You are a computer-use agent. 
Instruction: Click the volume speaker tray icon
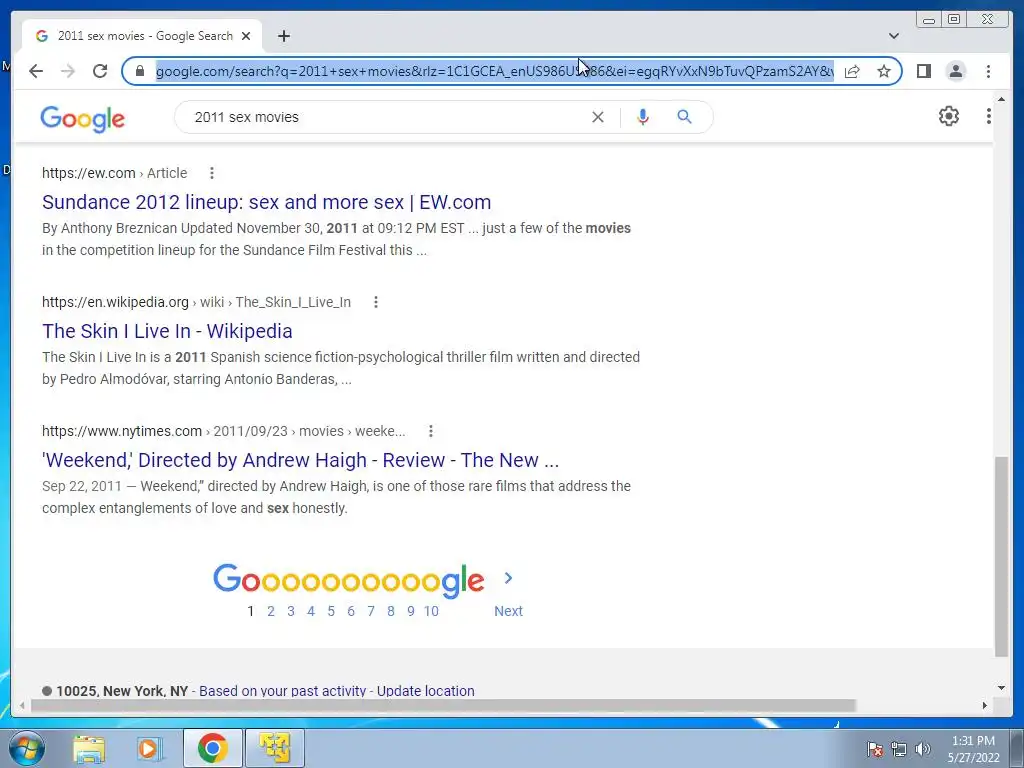coord(922,749)
